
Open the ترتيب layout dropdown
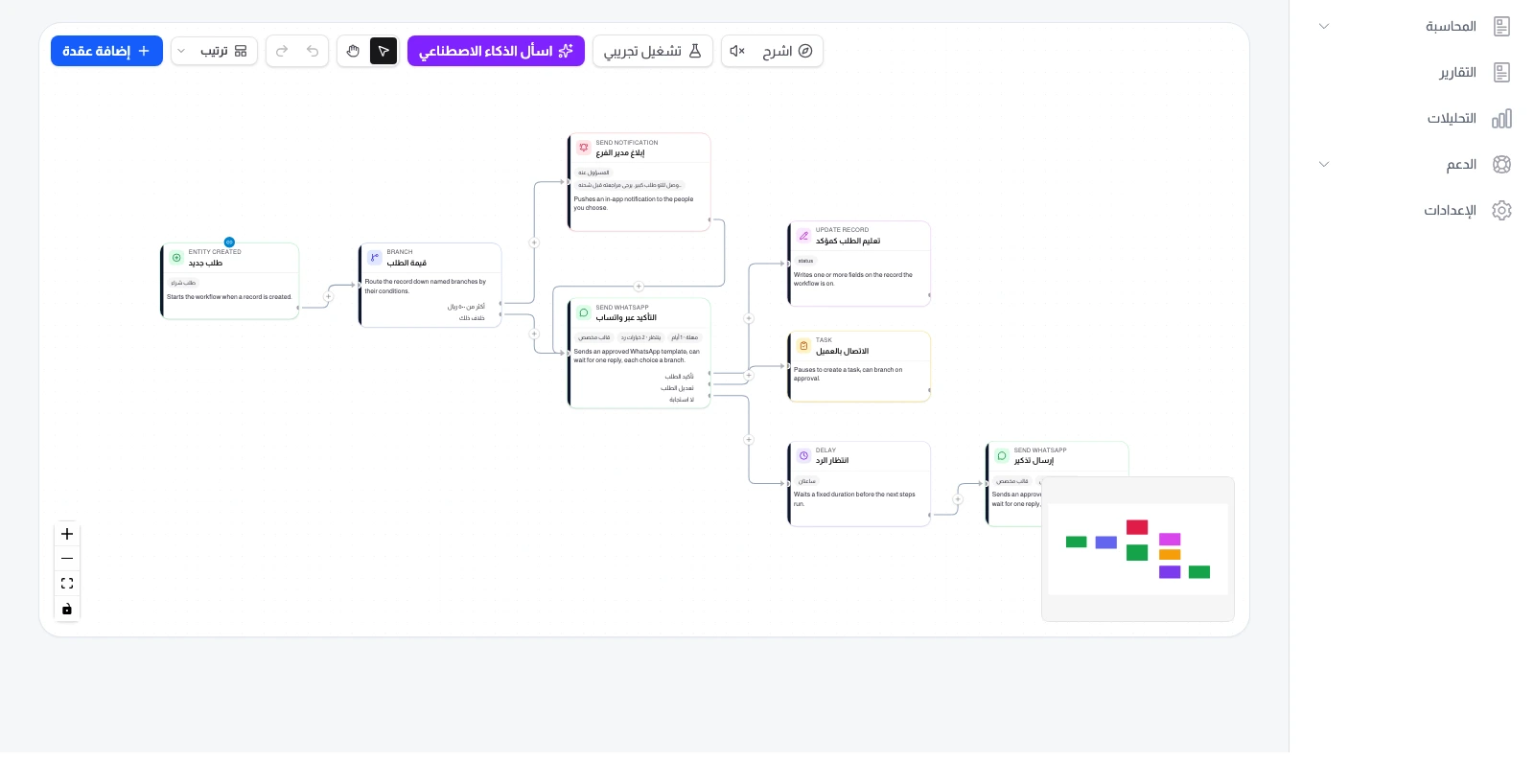click(x=214, y=51)
